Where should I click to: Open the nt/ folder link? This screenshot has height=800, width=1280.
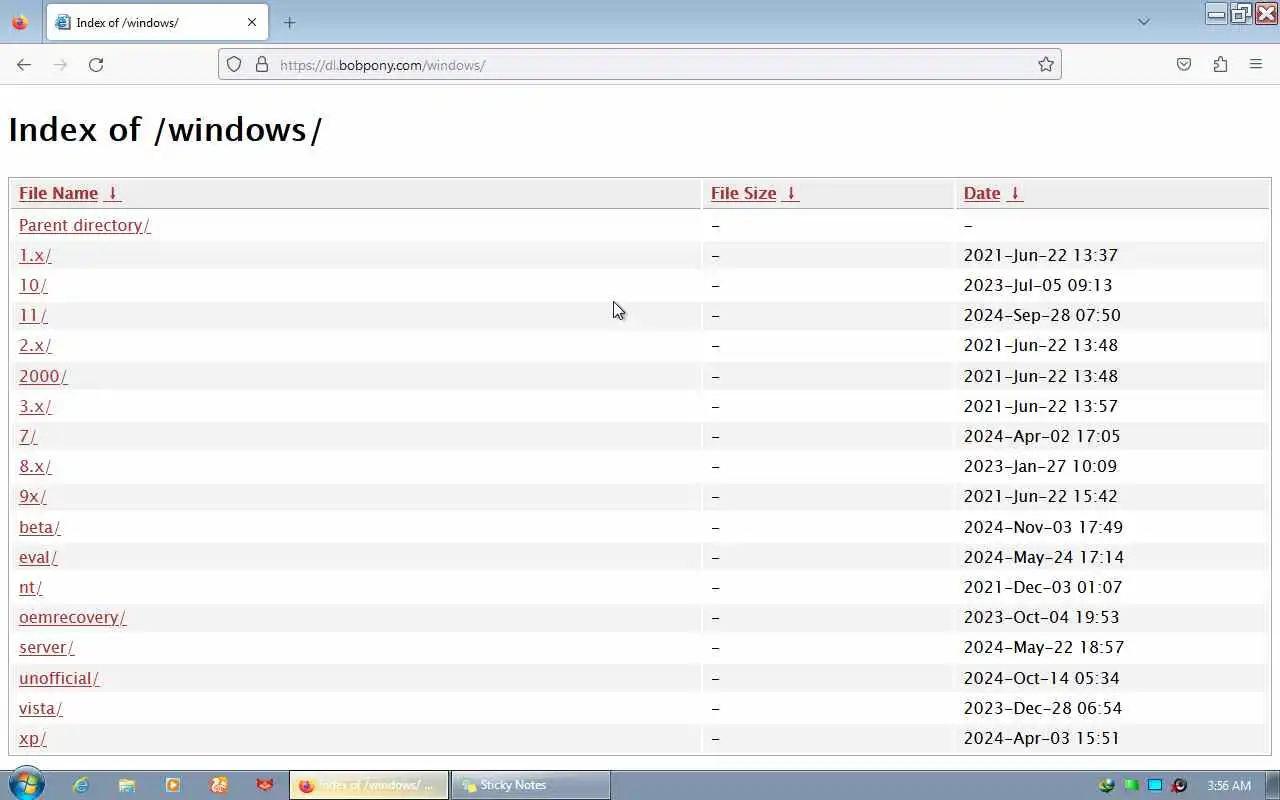(31, 587)
